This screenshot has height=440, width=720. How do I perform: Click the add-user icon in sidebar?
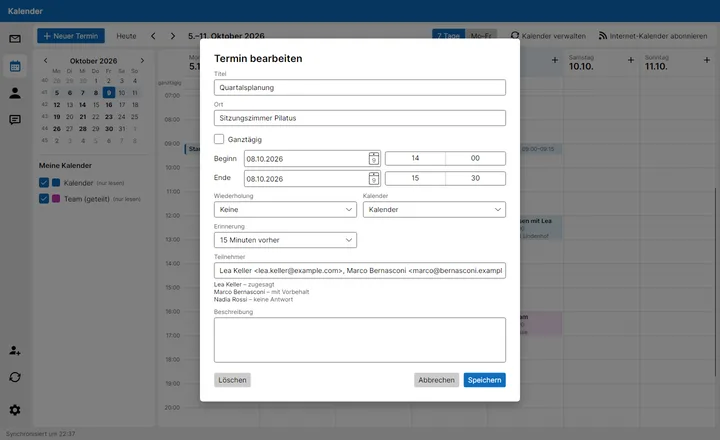(x=15, y=351)
